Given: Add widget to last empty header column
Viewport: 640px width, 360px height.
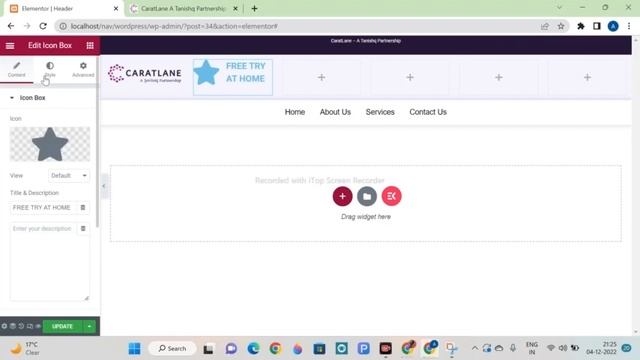Looking at the screenshot, I should click(587, 77).
